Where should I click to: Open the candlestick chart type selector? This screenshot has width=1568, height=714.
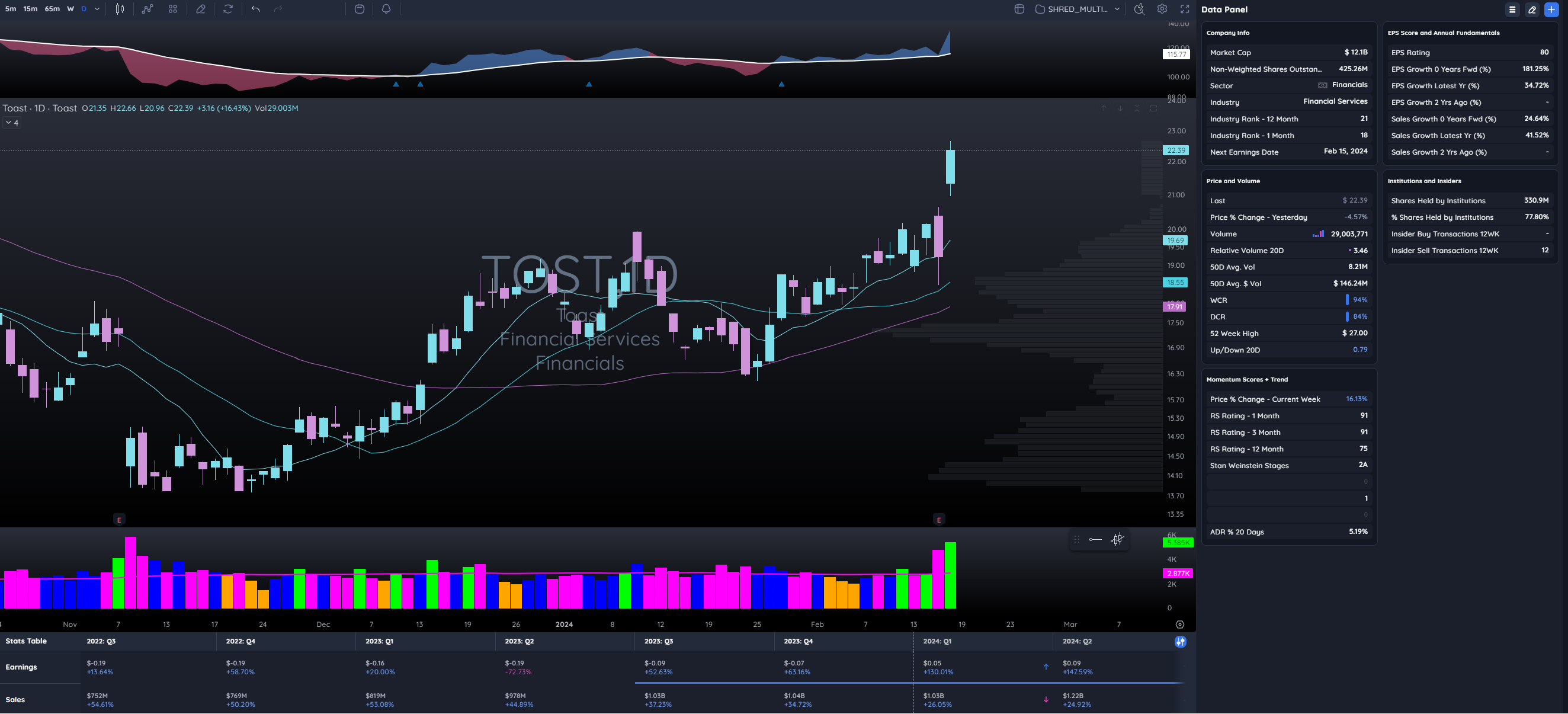(x=120, y=9)
